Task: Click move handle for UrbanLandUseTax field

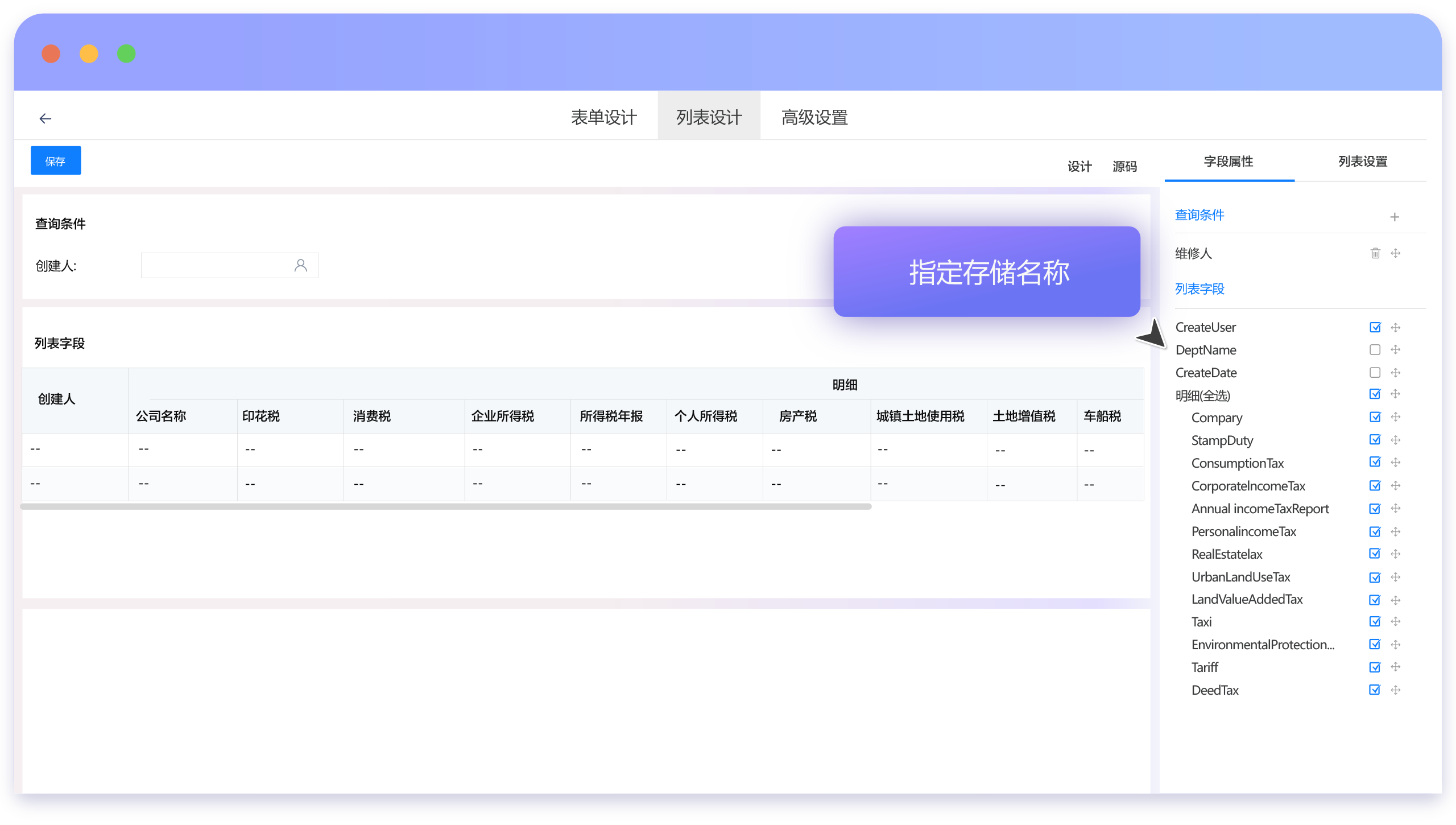Action: tap(1395, 577)
